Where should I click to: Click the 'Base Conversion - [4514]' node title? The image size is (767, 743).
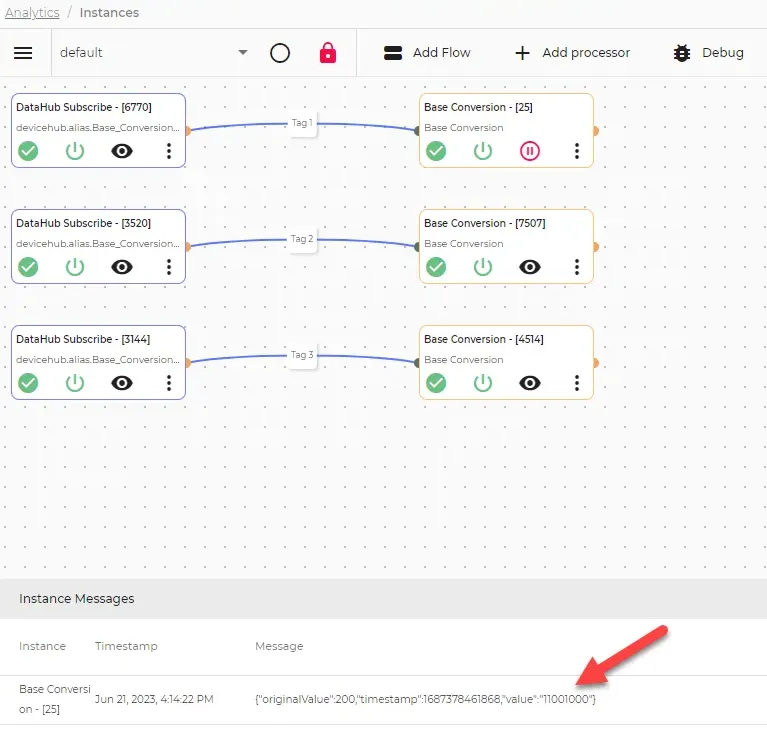click(x=484, y=339)
